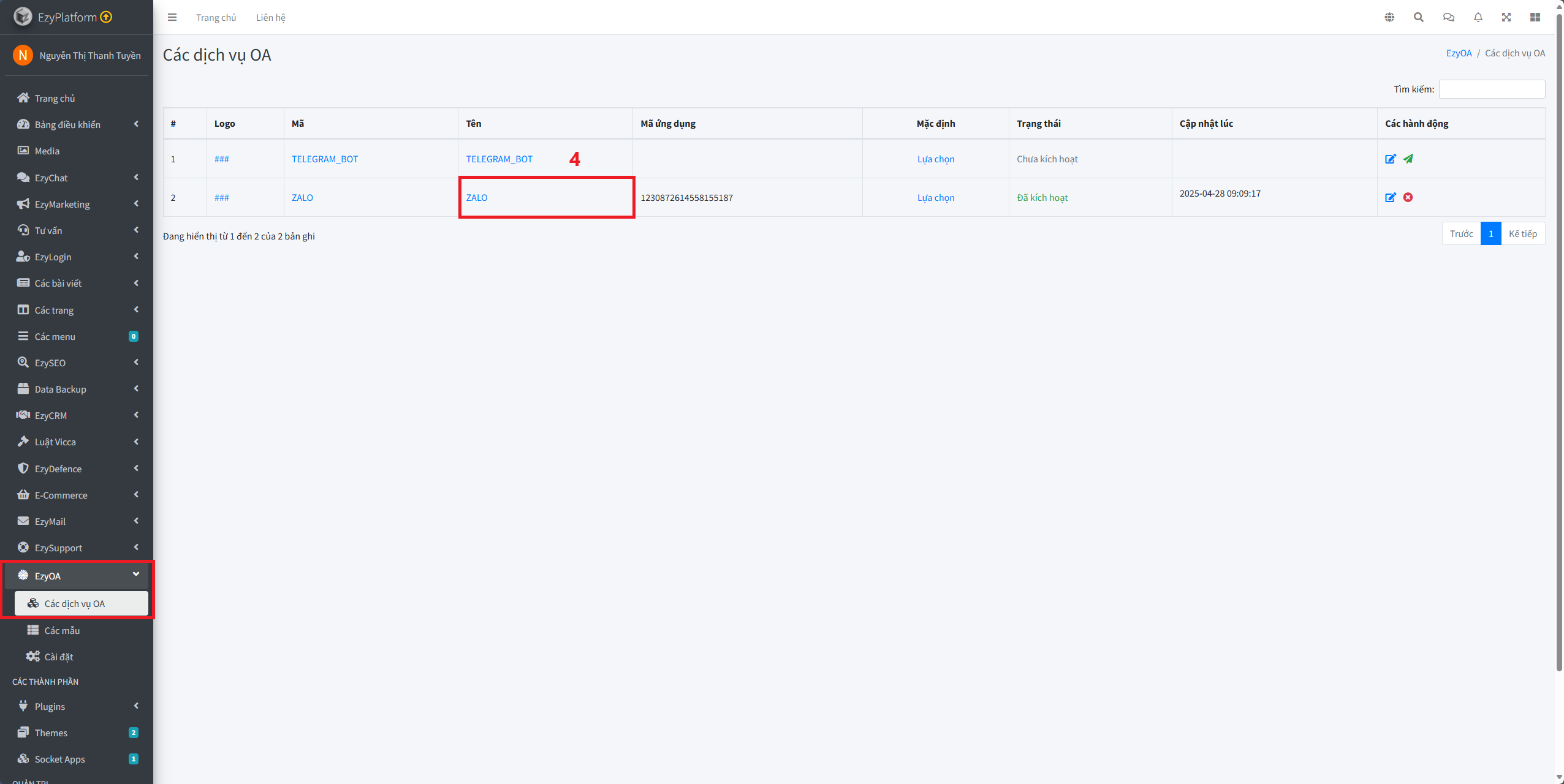Open the language globe icon
Screen dimensions: 1564x784
click(1389, 17)
